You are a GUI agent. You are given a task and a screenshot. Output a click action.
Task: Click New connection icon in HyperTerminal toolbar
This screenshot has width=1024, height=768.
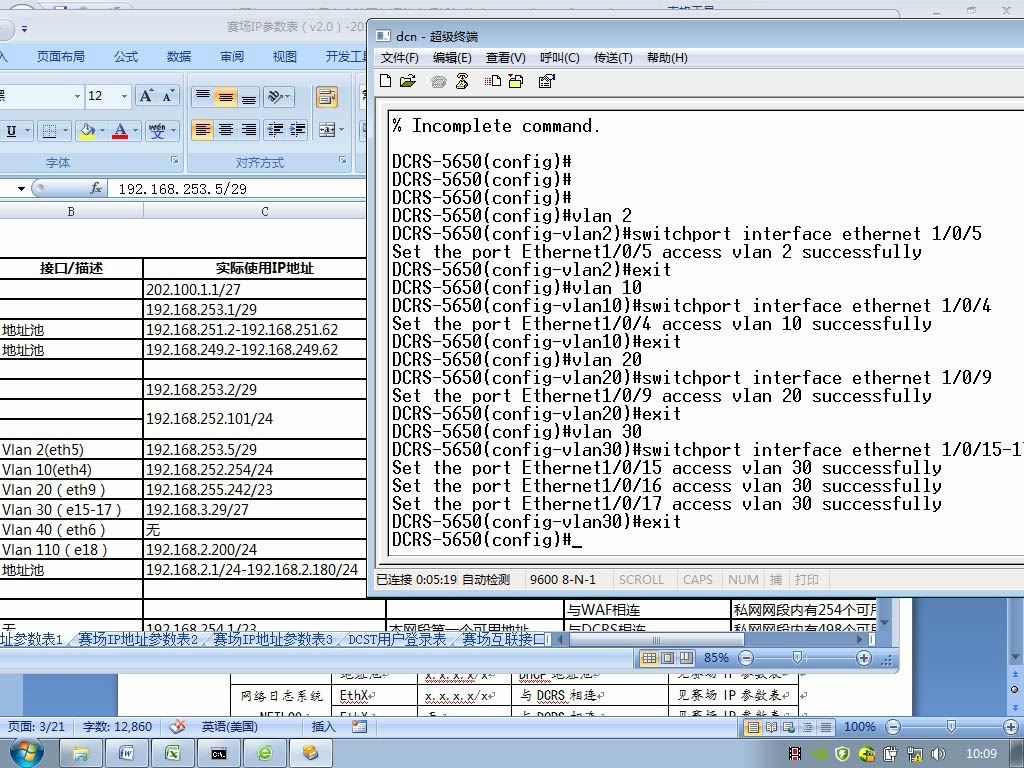[x=386, y=81]
